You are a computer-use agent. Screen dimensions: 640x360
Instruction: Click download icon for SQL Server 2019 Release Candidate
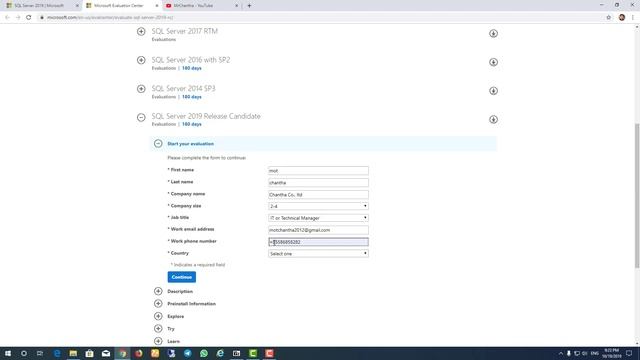pyautogui.click(x=493, y=120)
